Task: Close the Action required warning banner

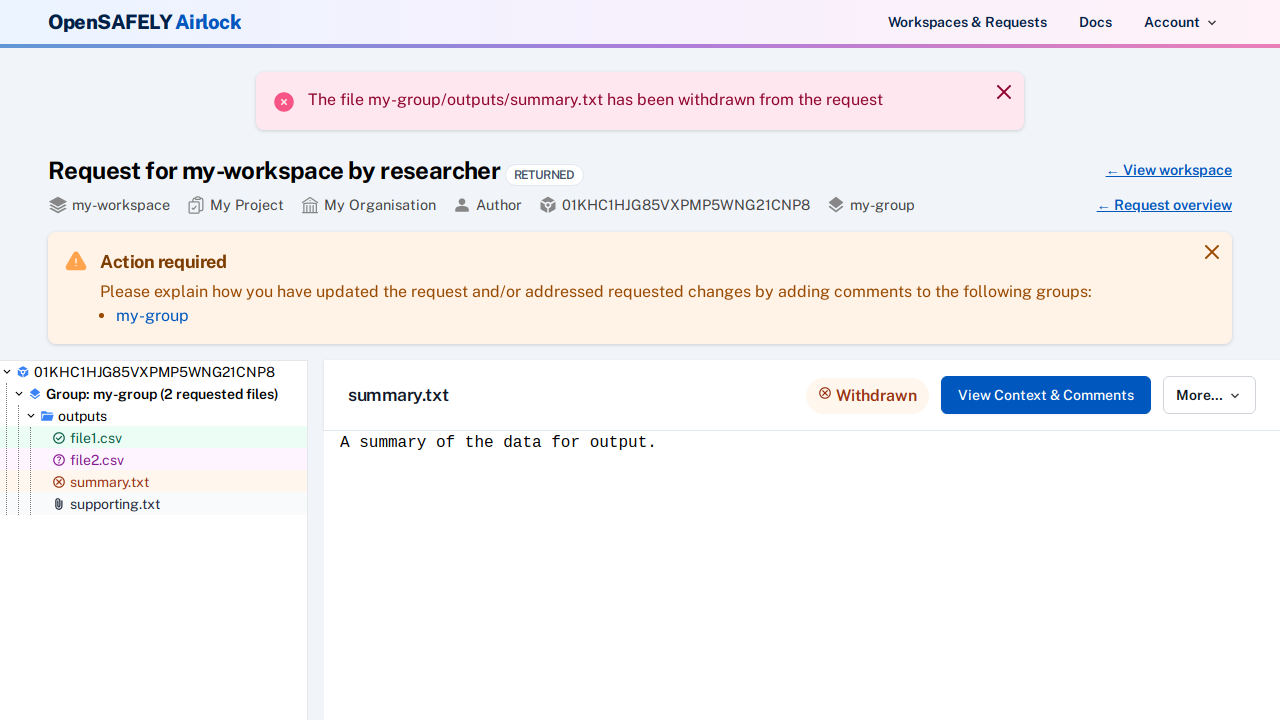Action: [1211, 252]
